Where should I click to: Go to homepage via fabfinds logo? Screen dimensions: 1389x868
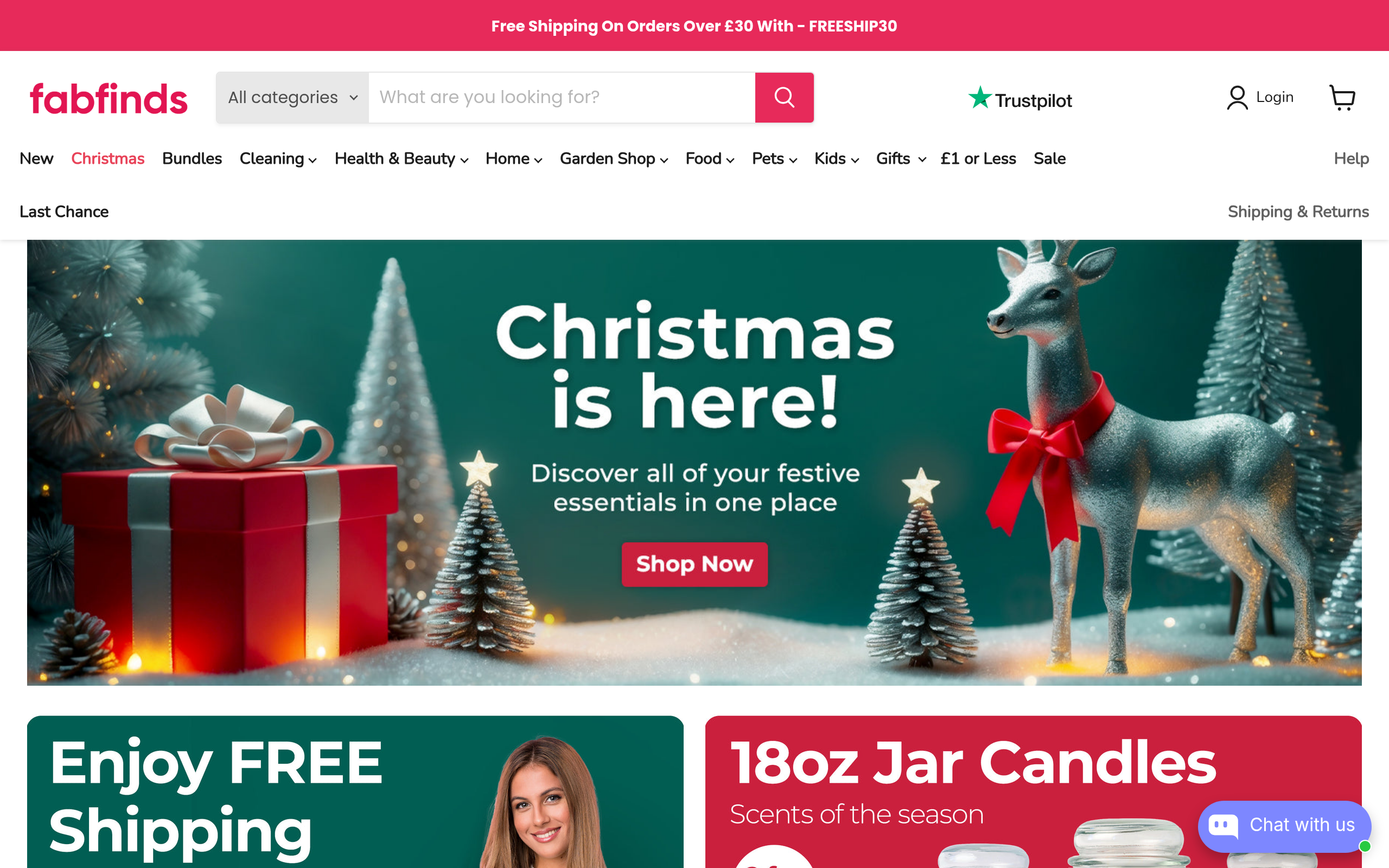[109, 98]
